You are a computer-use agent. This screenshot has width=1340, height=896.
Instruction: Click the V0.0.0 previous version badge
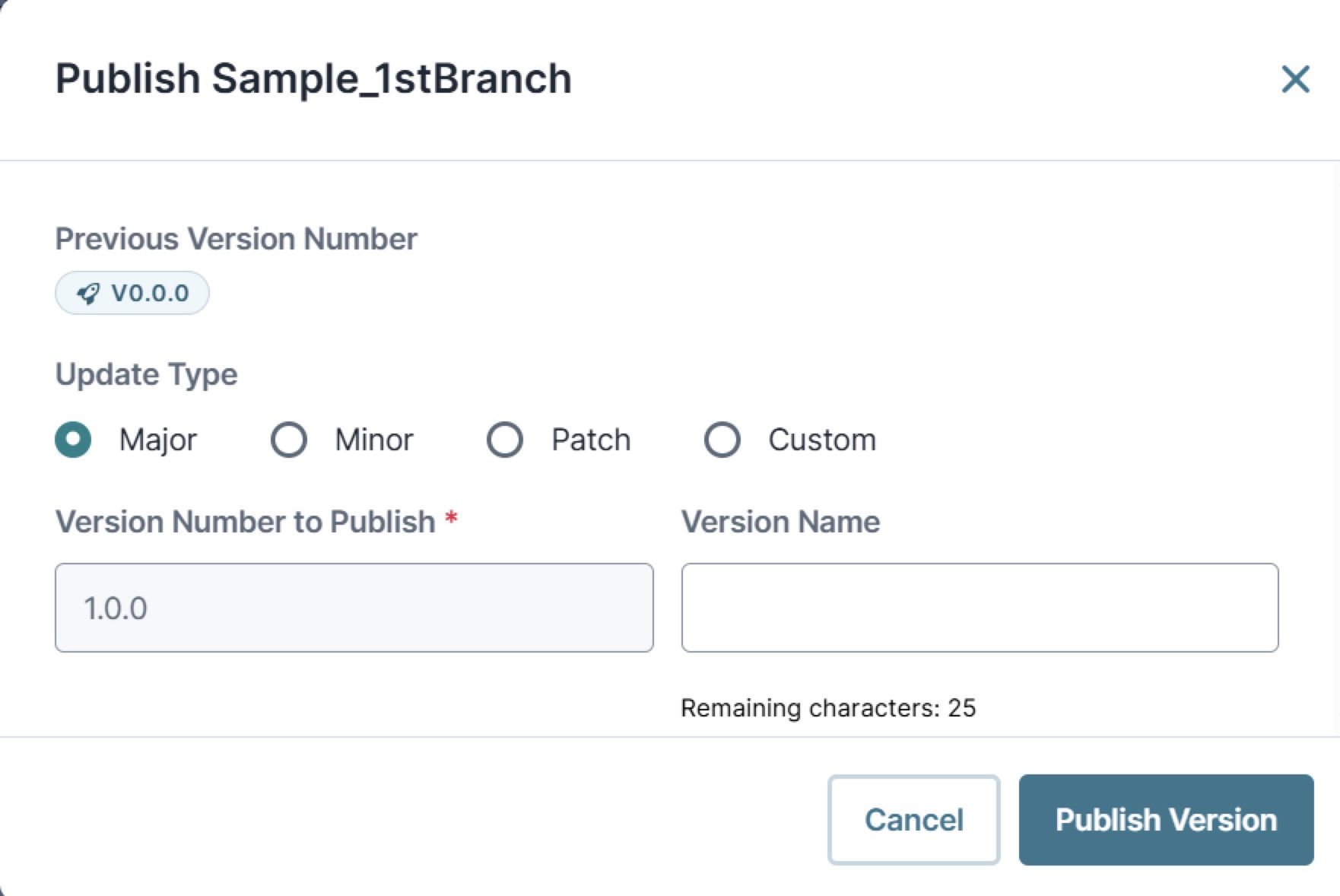pyautogui.click(x=131, y=292)
